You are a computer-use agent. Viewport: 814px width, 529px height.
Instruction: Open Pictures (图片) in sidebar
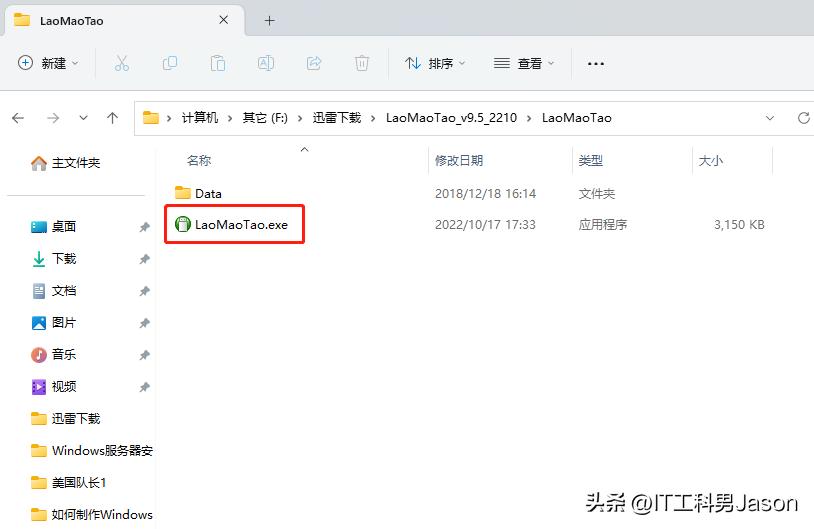[53, 323]
